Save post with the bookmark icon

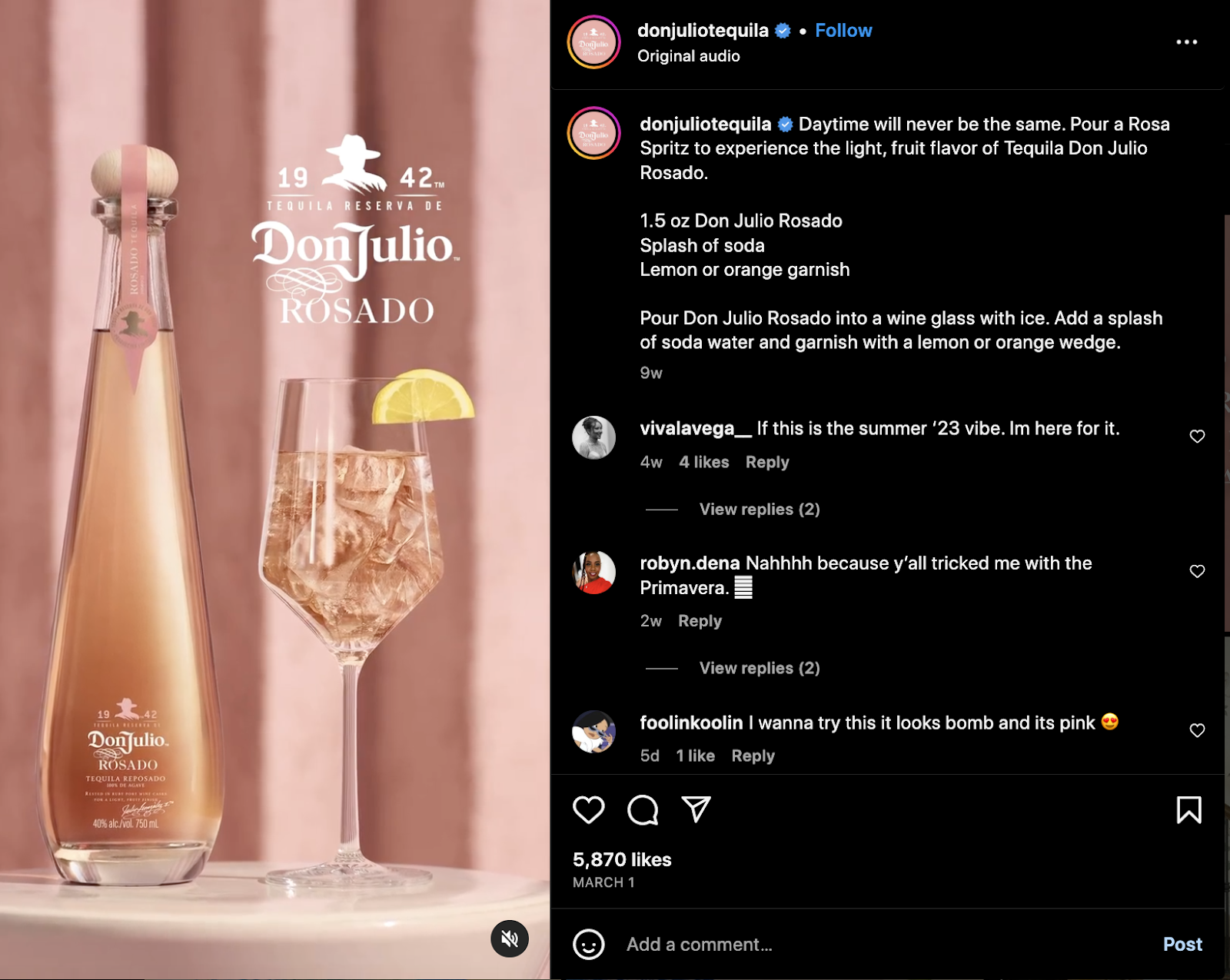1188,809
